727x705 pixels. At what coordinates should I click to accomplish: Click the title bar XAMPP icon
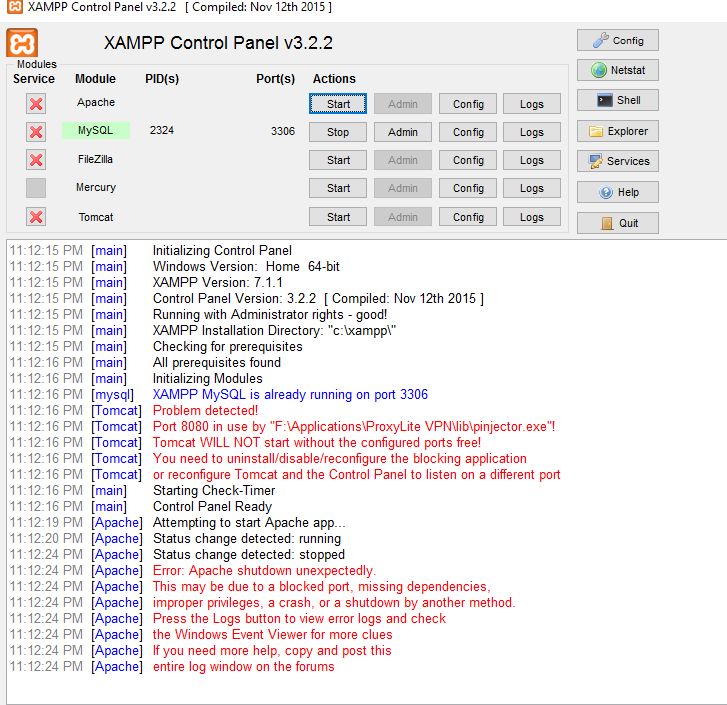click(x=14, y=6)
